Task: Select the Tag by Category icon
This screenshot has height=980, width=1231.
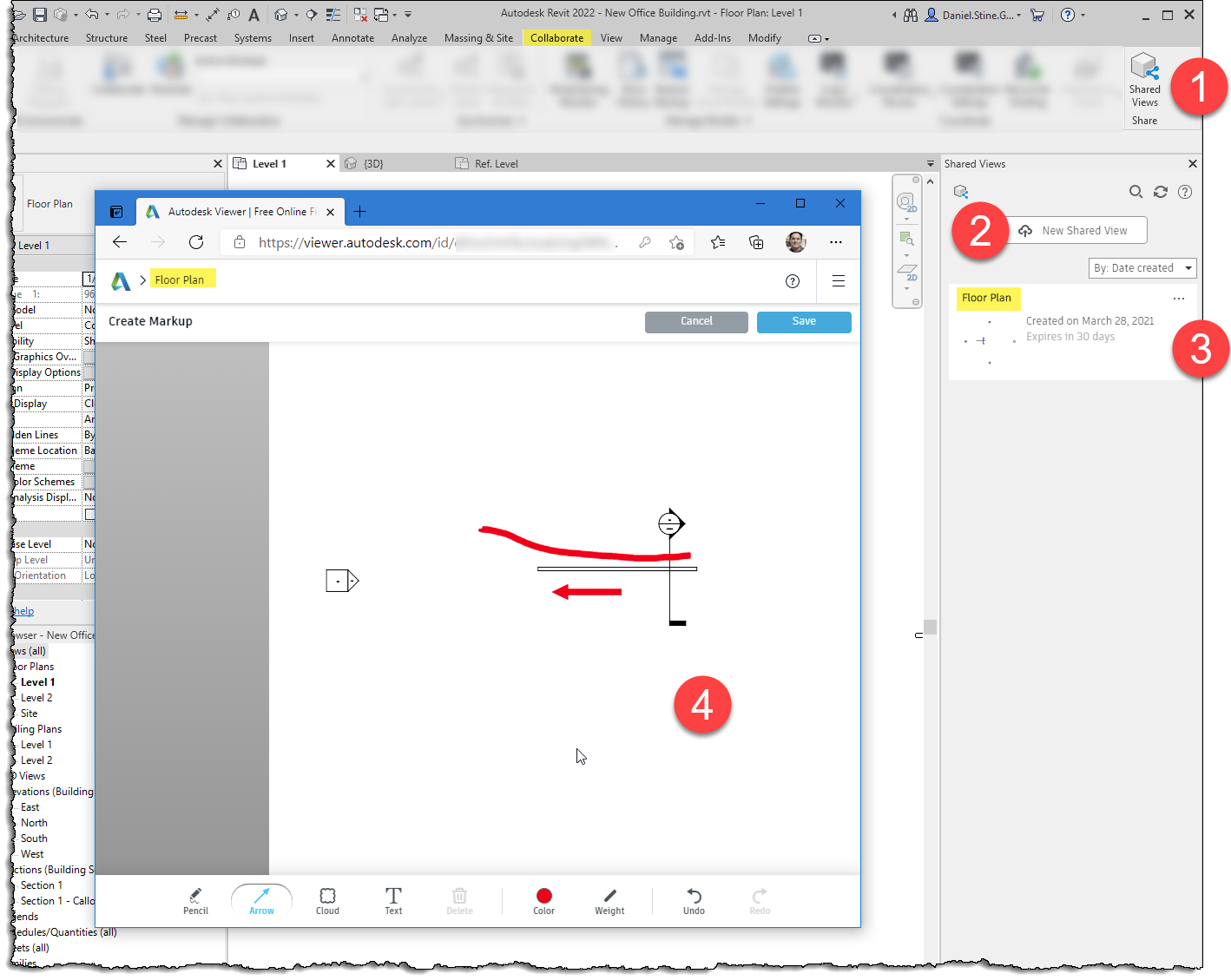Action: [x=234, y=15]
